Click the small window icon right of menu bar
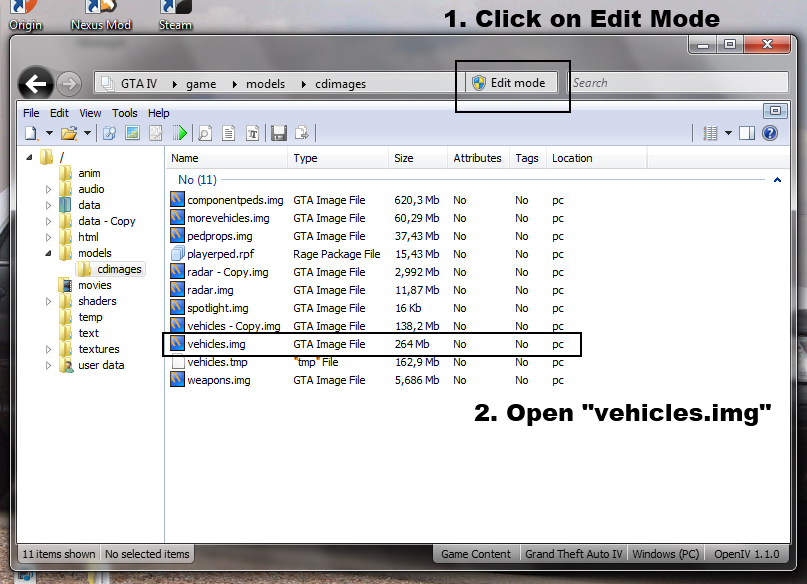The height and width of the screenshot is (584, 807). click(x=775, y=111)
